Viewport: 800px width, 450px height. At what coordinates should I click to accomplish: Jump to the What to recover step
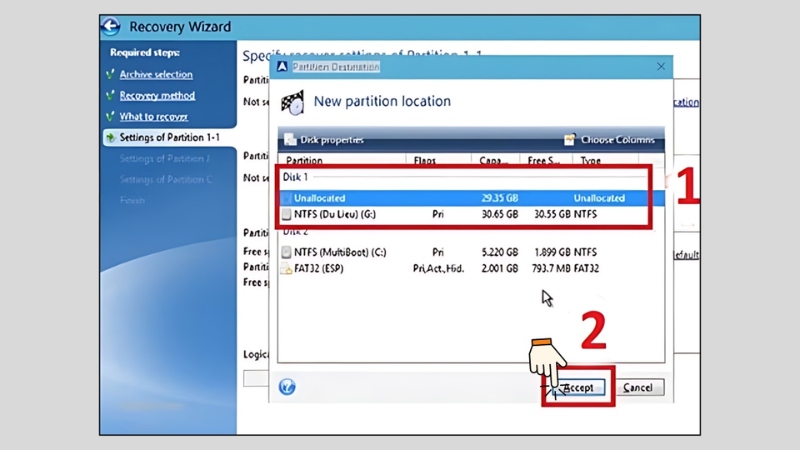click(x=153, y=117)
